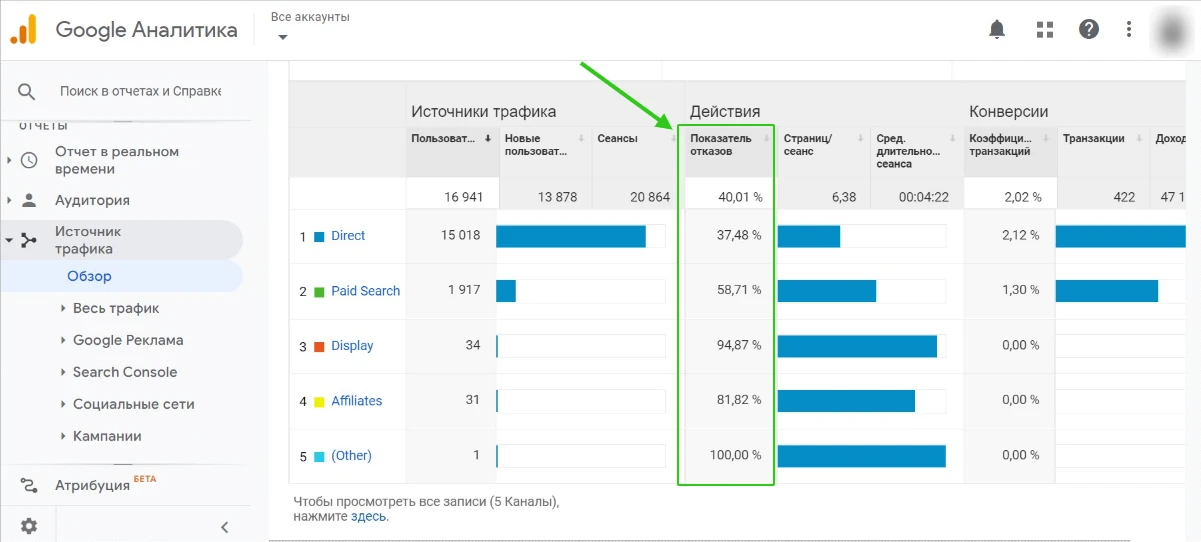This screenshot has height=542, width=1201.
Task: Focus the reports and help search field
Action: click(140, 91)
